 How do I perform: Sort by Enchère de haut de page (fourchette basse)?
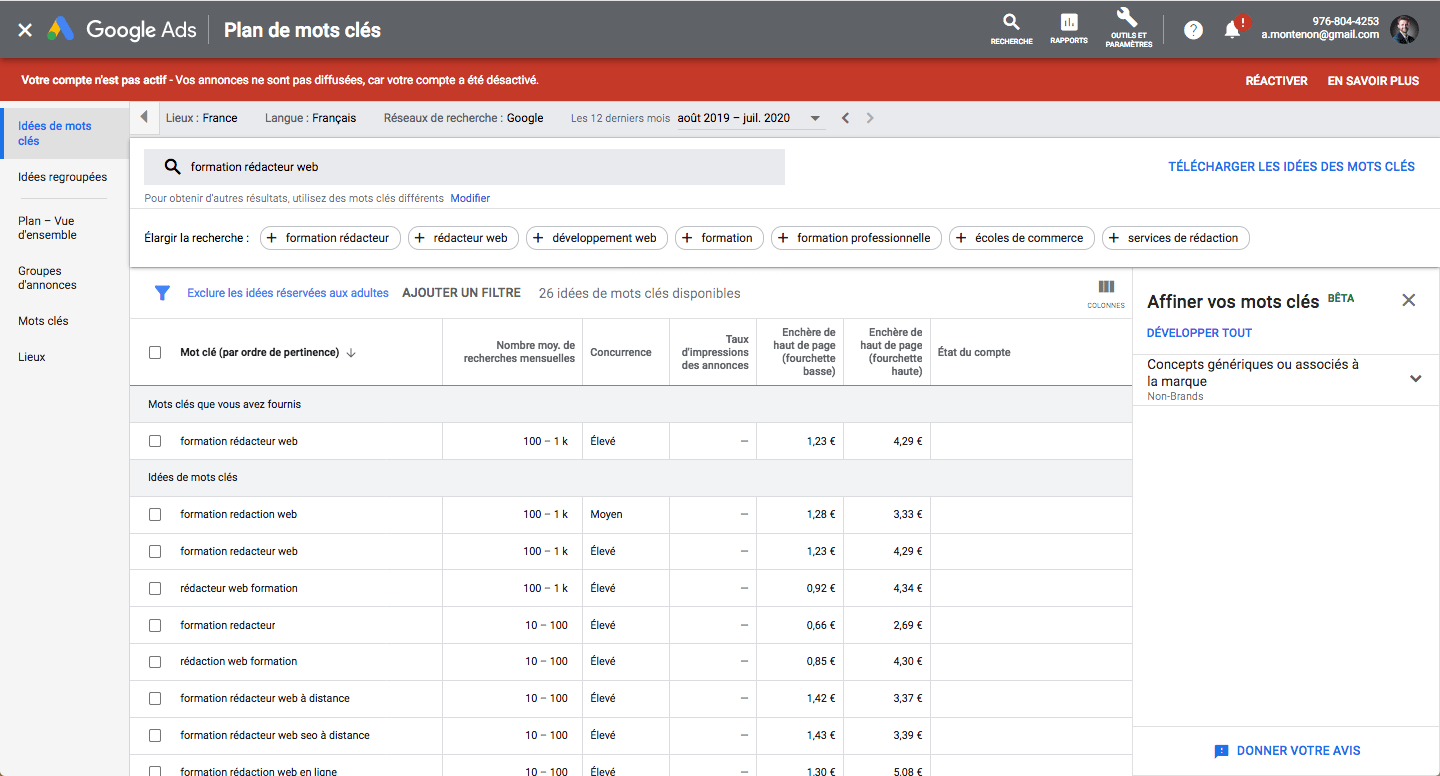tap(802, 352)
